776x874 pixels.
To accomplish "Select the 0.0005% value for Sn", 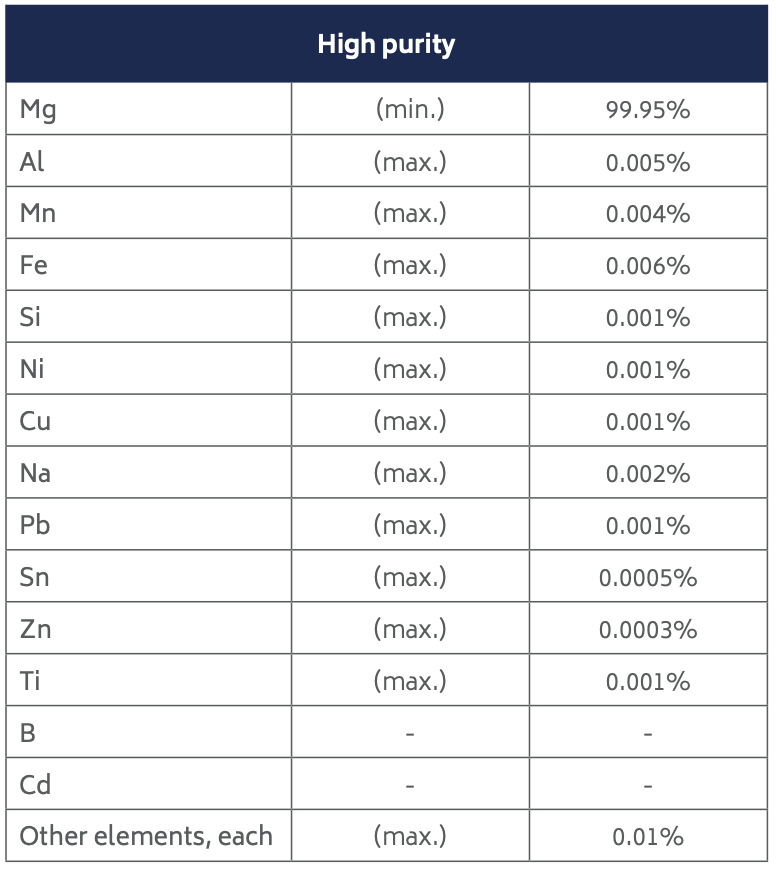I will pos(647,578).
